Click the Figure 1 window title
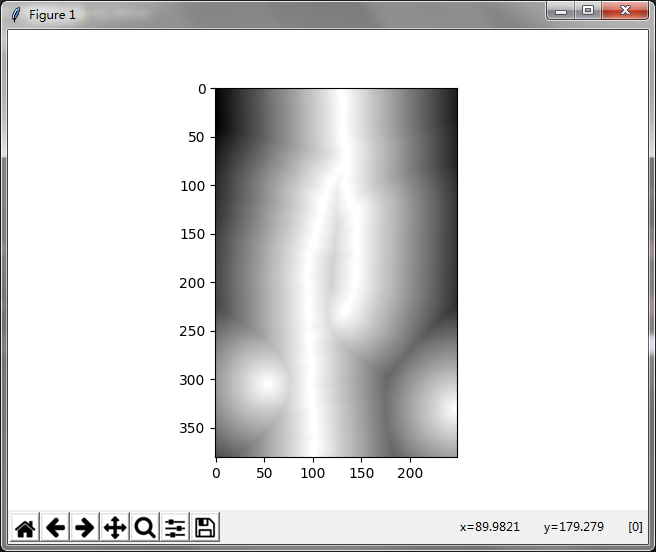Viewport: 656px width, 552px height. pos(52,15)
